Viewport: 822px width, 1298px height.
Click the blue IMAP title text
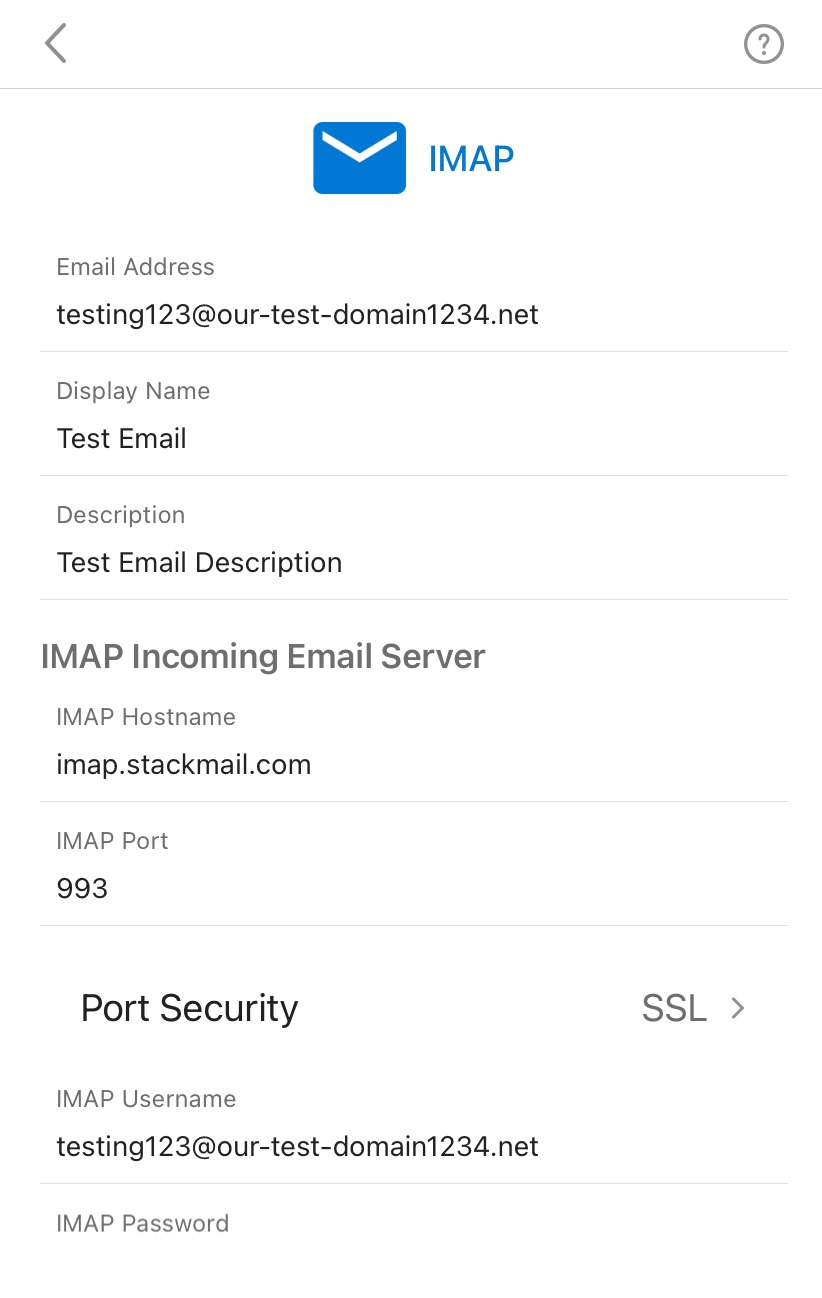(471, 158)
